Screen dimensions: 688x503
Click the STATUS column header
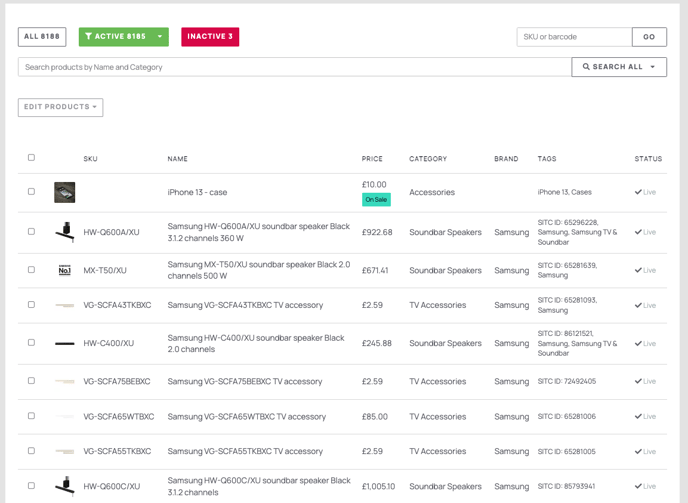(648, 159)
